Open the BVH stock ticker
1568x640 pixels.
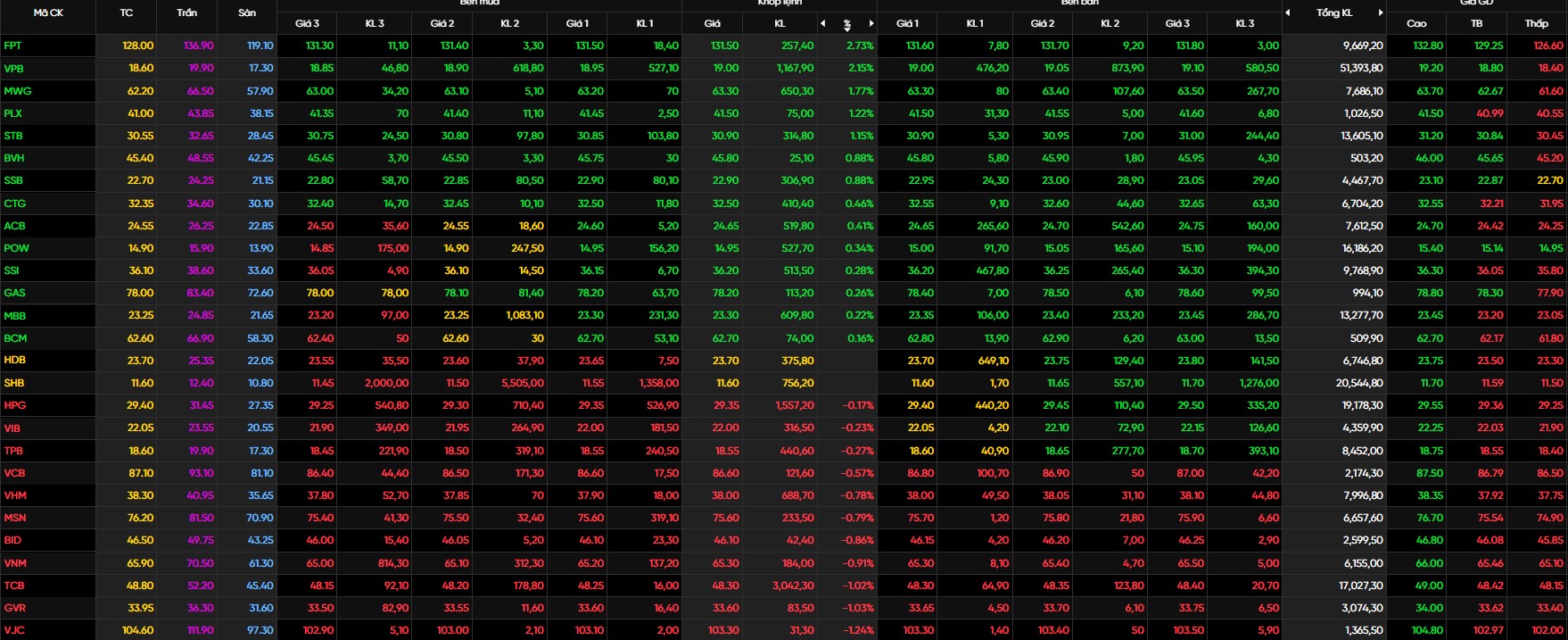click(13, 158)
